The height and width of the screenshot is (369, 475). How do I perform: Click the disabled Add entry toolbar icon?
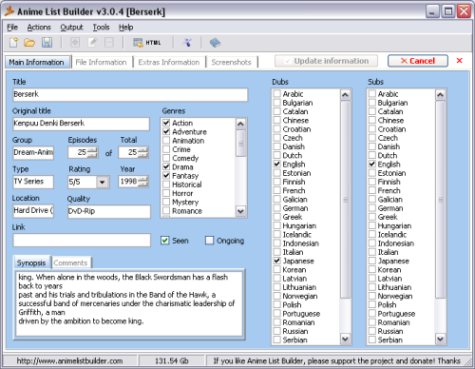75,42
